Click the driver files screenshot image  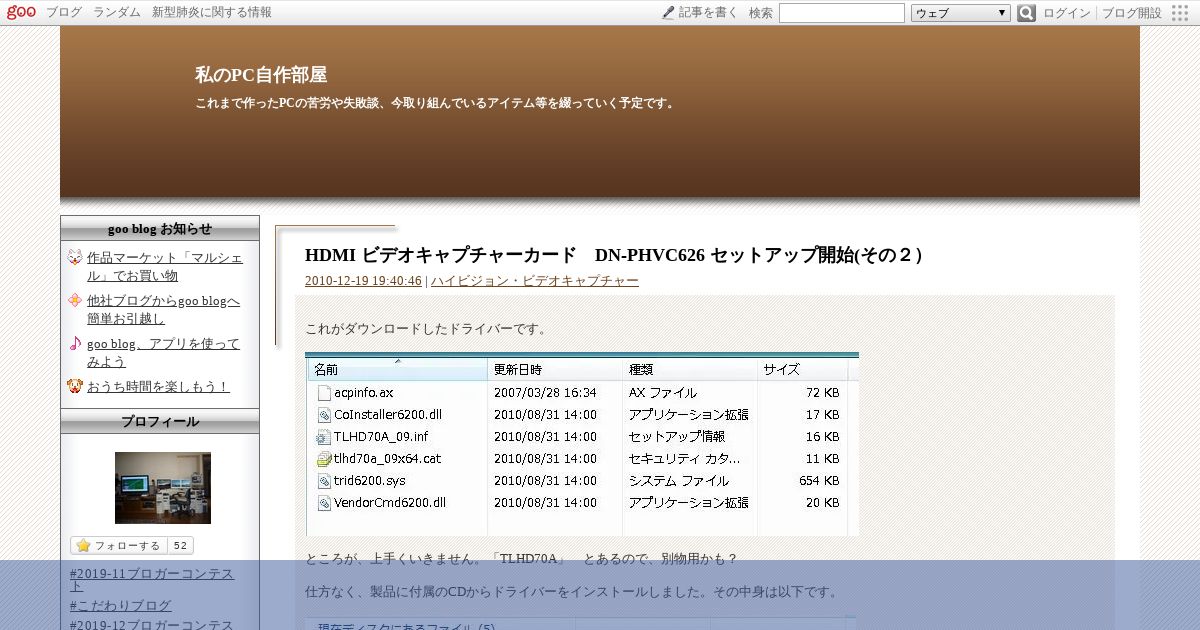[582, 444]
